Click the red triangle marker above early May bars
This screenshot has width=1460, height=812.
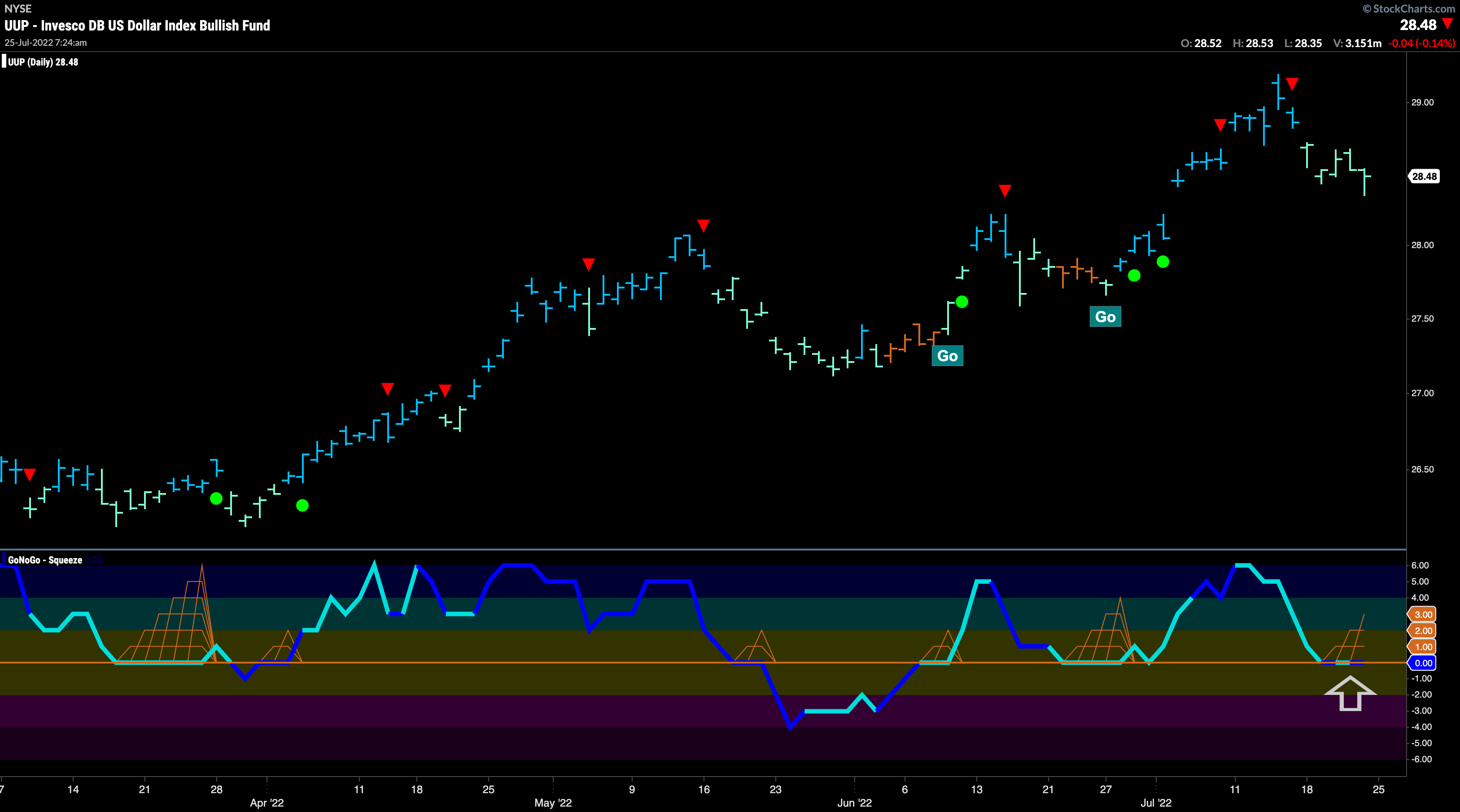click(588, 264)
